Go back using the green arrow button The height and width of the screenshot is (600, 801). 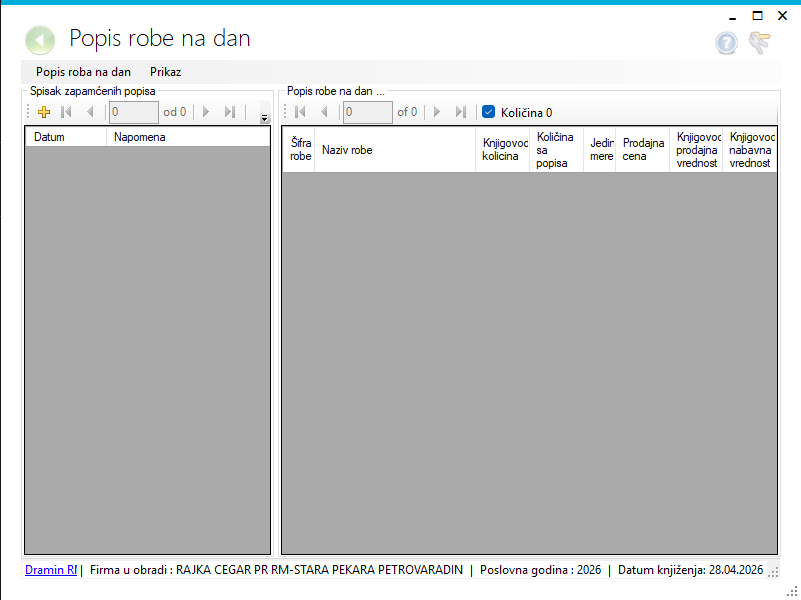click(40, 40)
